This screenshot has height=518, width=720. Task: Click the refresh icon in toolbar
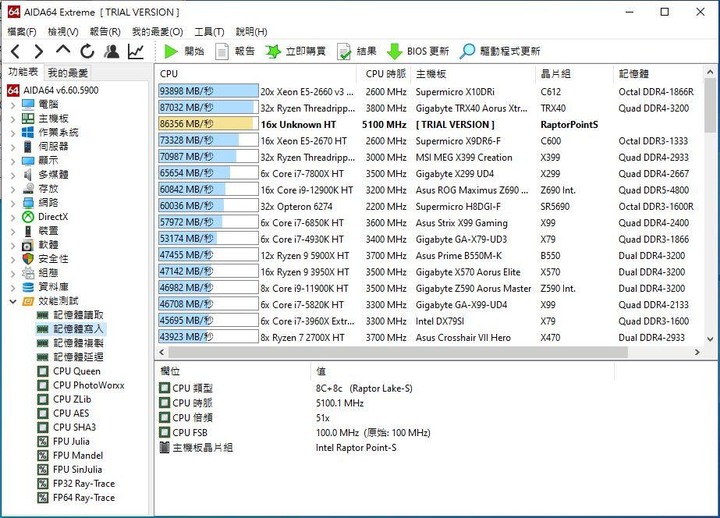tap(87, 51)
